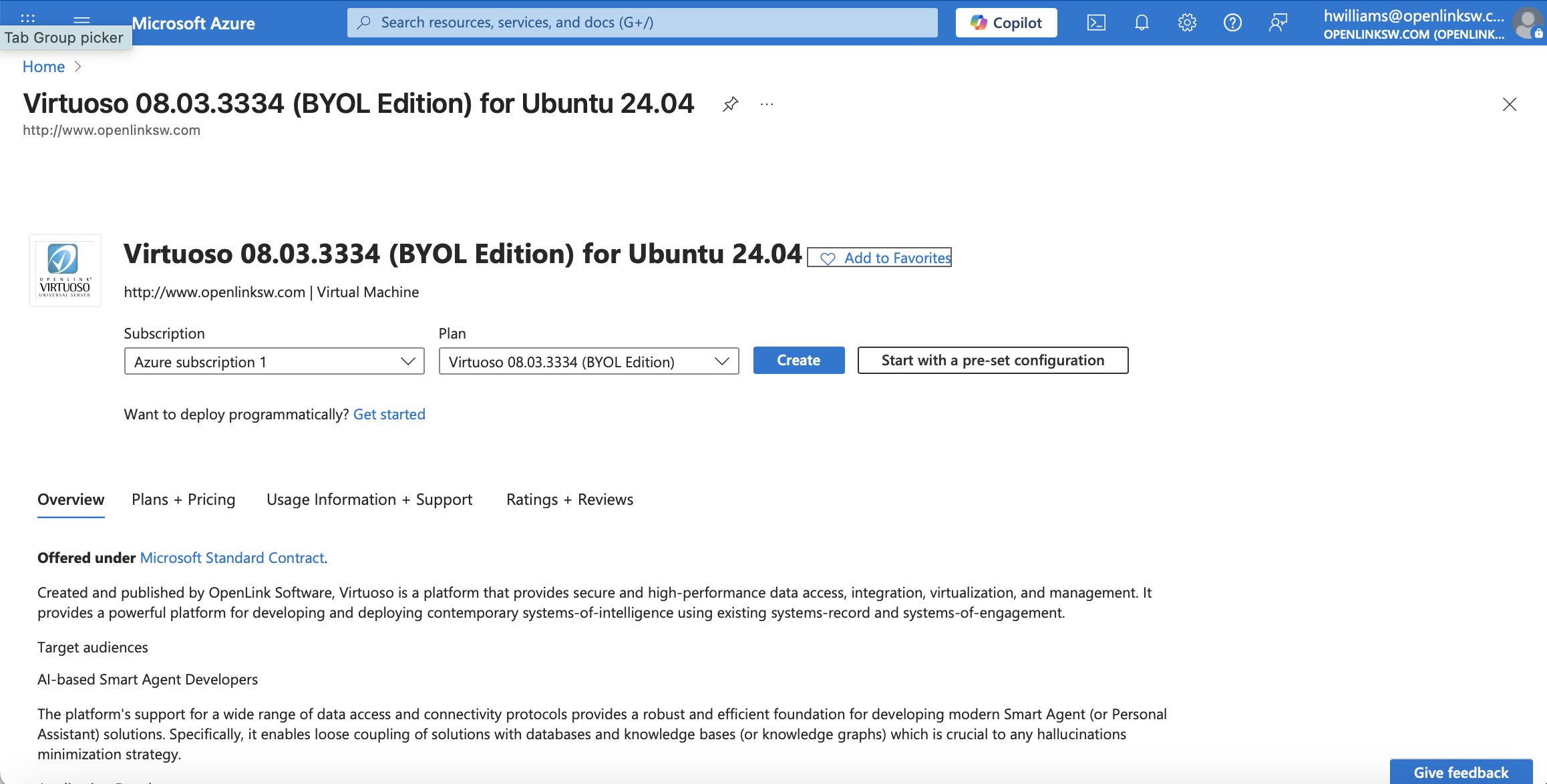Click the Virtuoso Universal Server logo
Screen dimensions: 1547x784
click(x=65, y=270)
